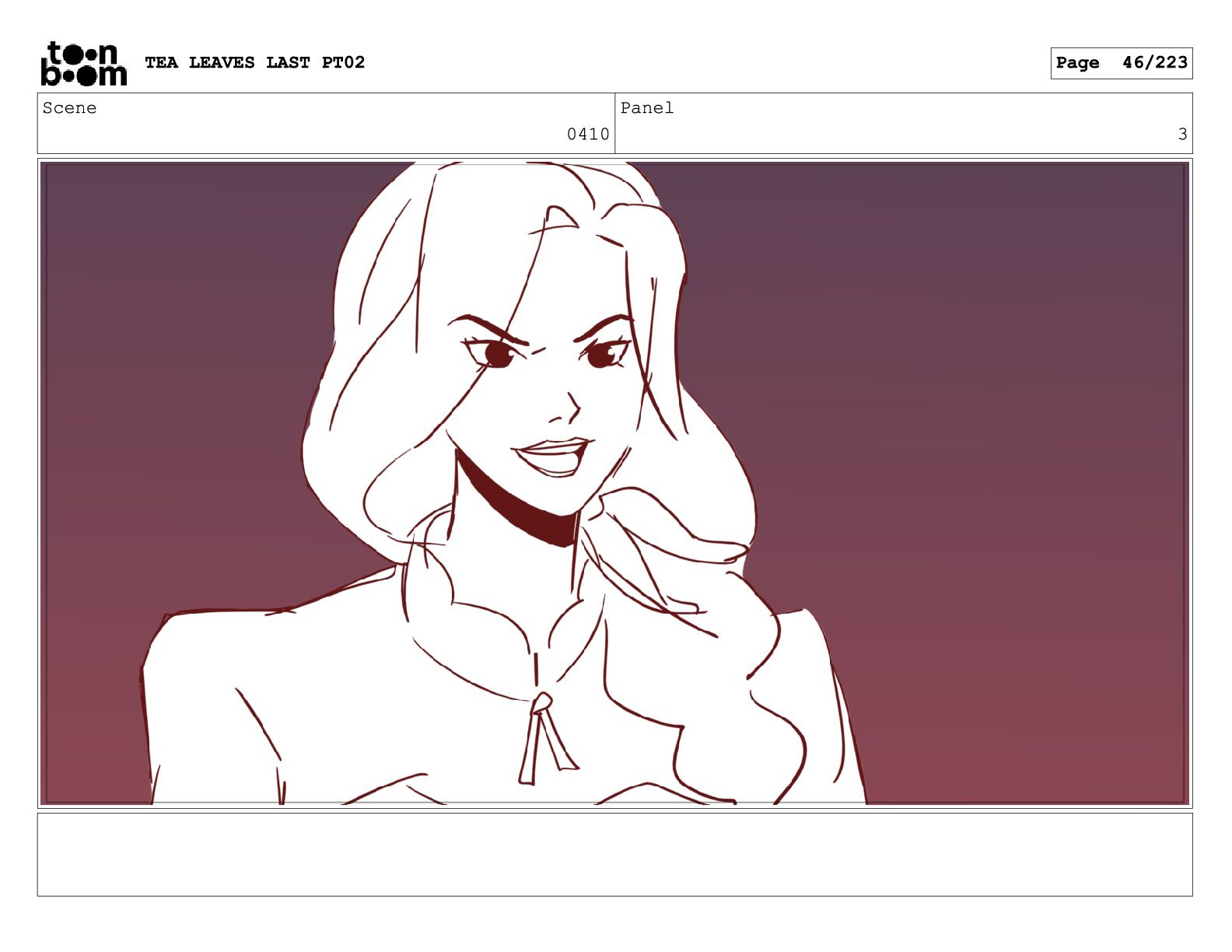
Task: Click the 'Scene' label
Action: pyautogui.click(x=70, y=108)
